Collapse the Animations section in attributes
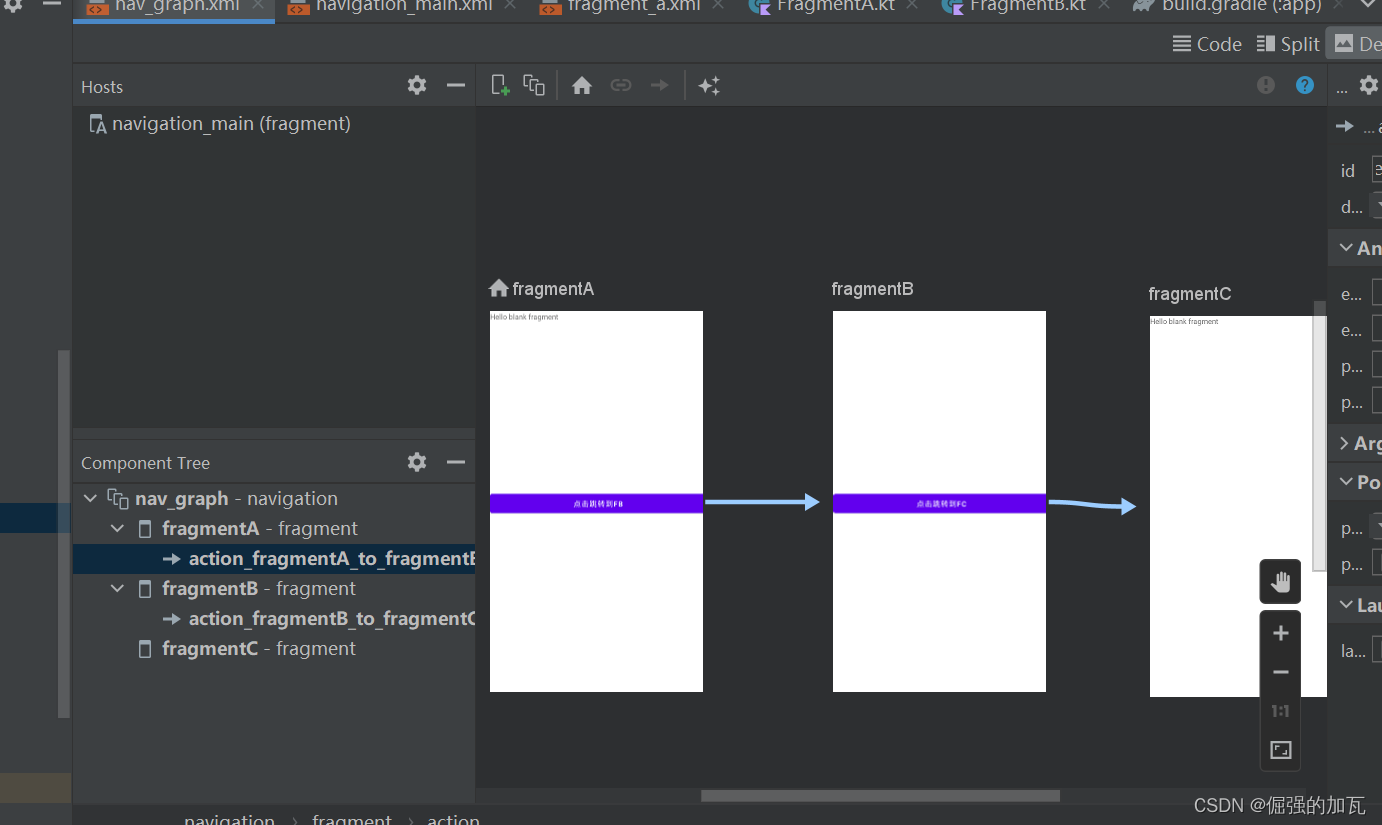 (1344, 248)
